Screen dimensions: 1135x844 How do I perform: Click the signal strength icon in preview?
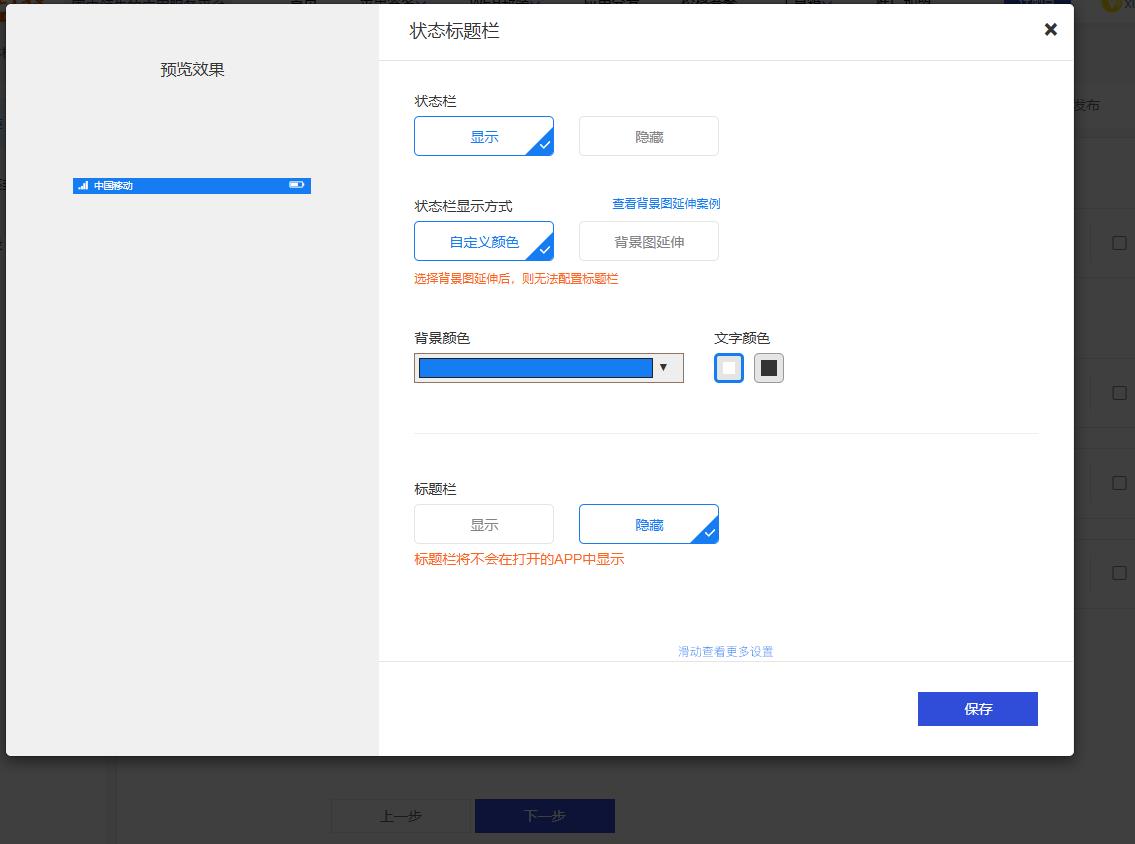tap(83, 186)
